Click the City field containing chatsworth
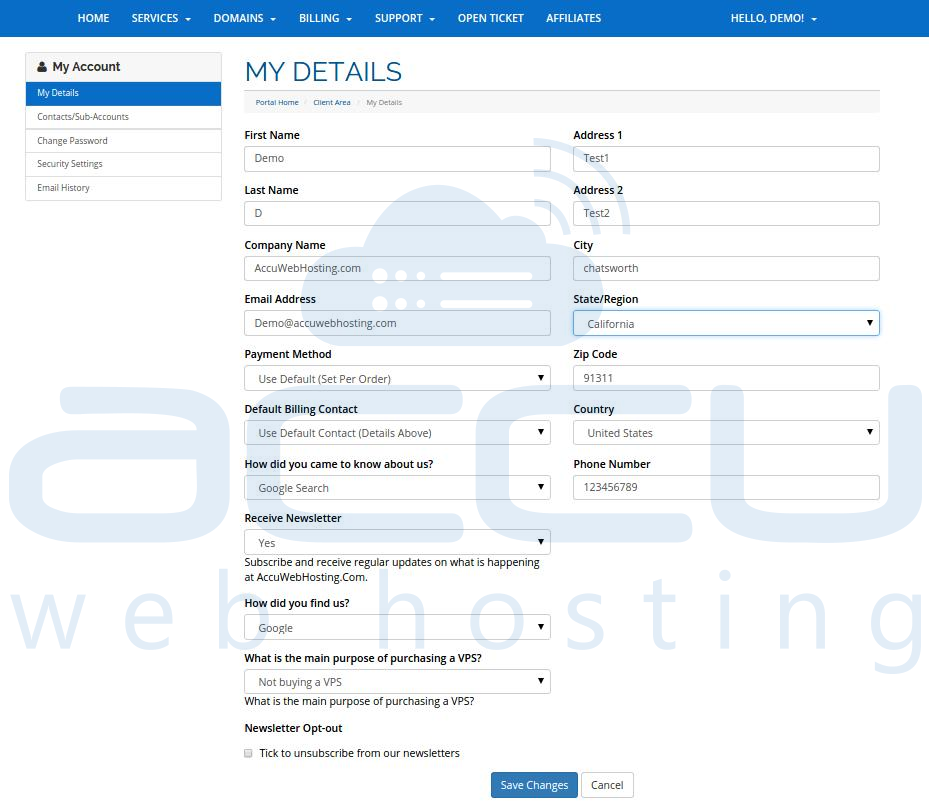 tap(726, 268)
